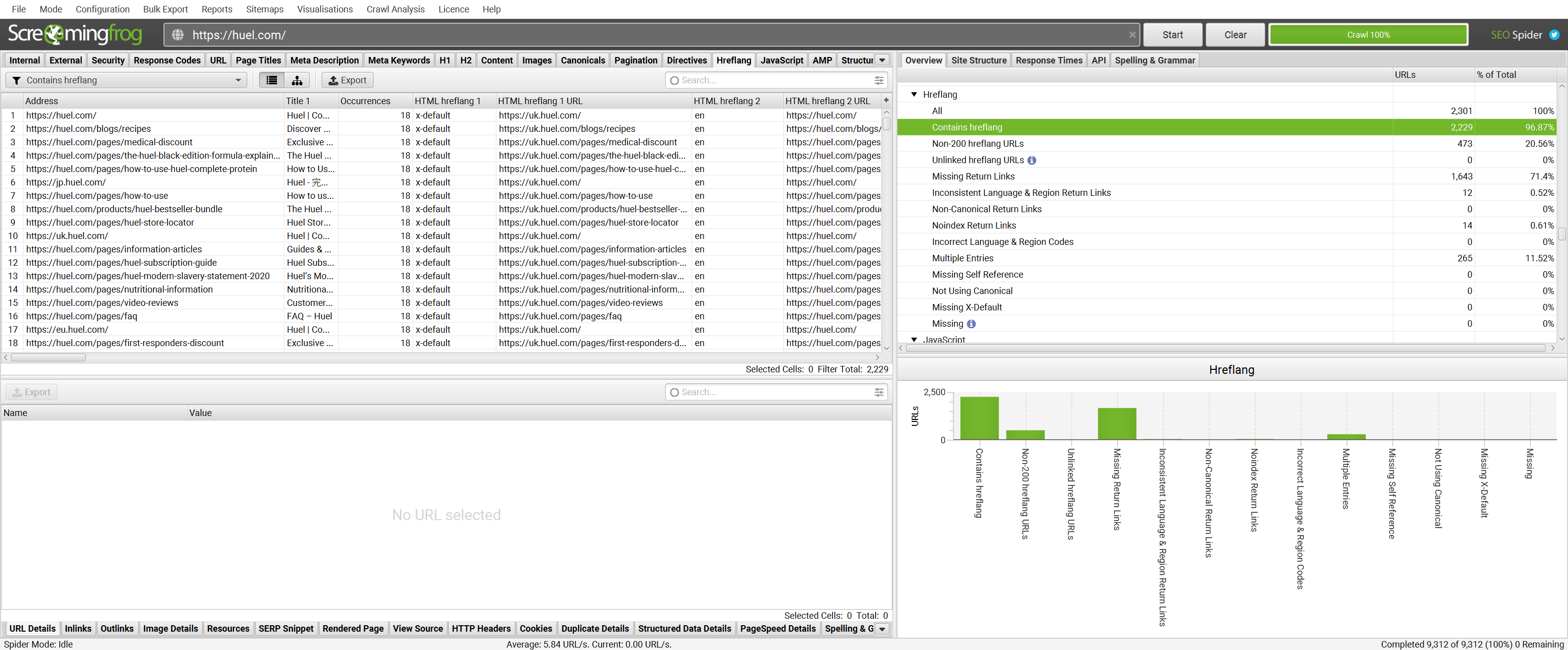This screenshot has width=1568, height=650.
Task: Select Inconsistent Language & Region Return Links row
Action: pos(1226,192)
